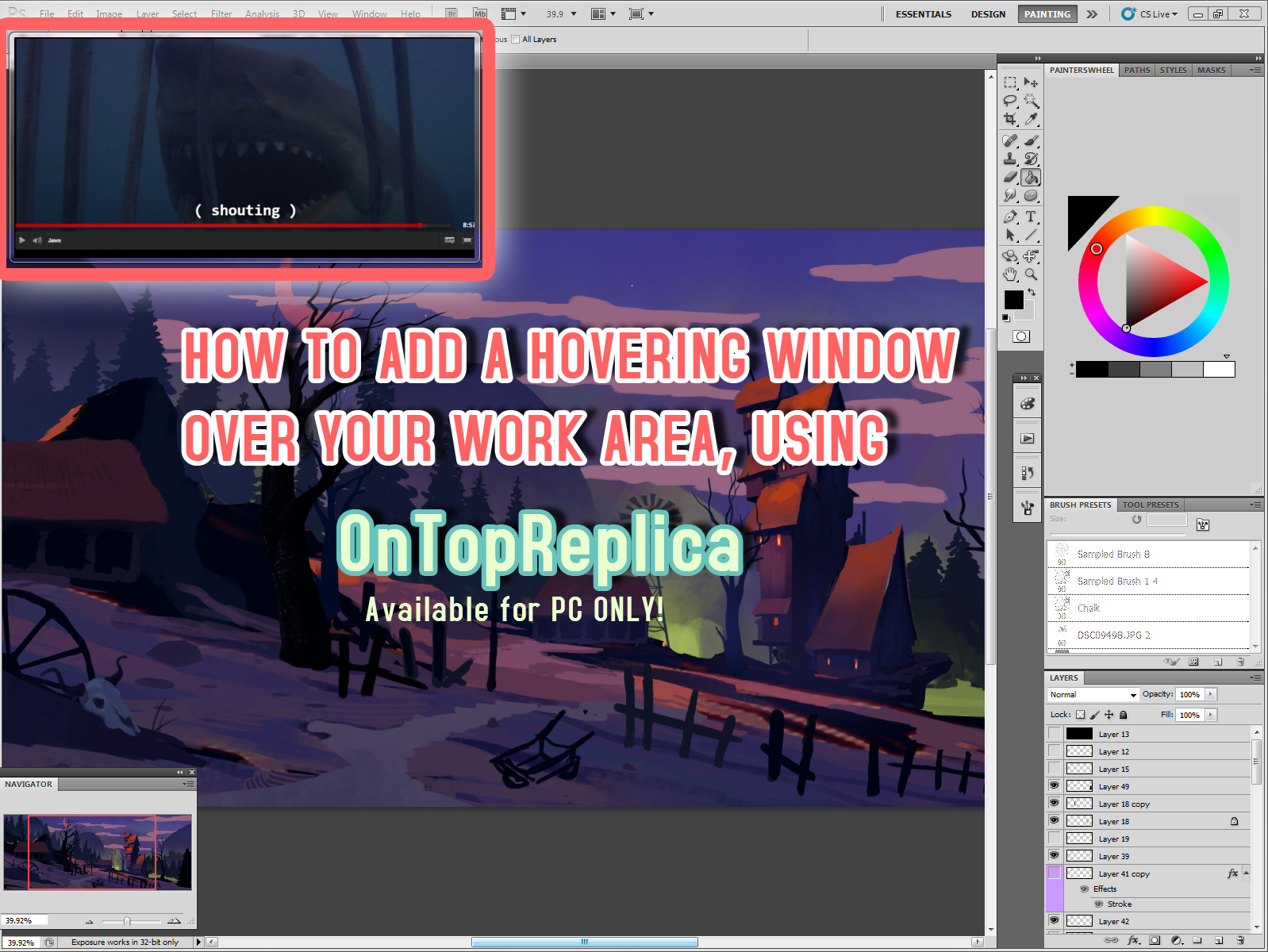The width and height of the screenshot is (1268, 952).
Task: Select the 3D Rotate tool
Action: click(1010, 256)
